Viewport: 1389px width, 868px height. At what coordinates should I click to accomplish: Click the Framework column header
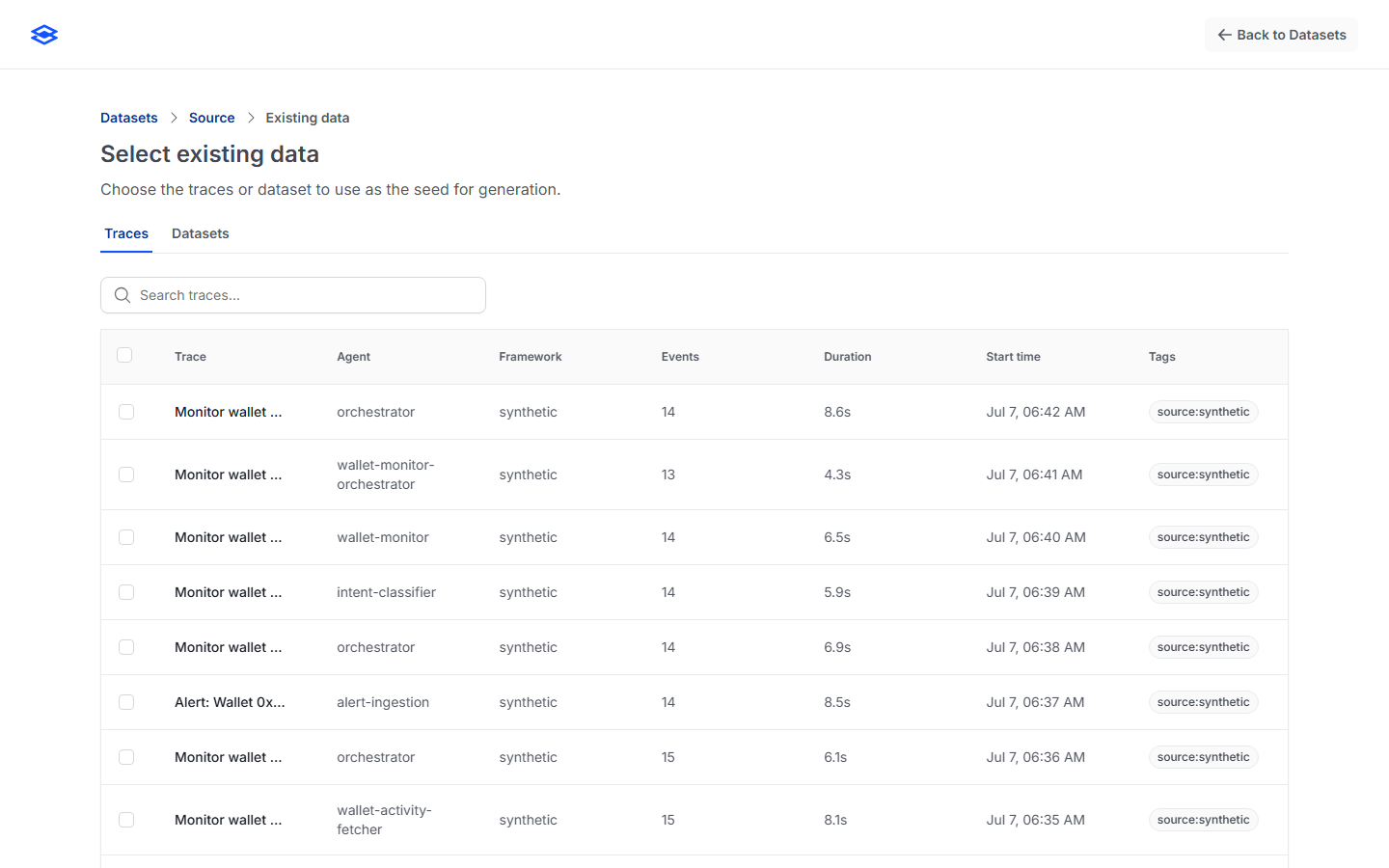pyautogui.click(x=531, y=357)
